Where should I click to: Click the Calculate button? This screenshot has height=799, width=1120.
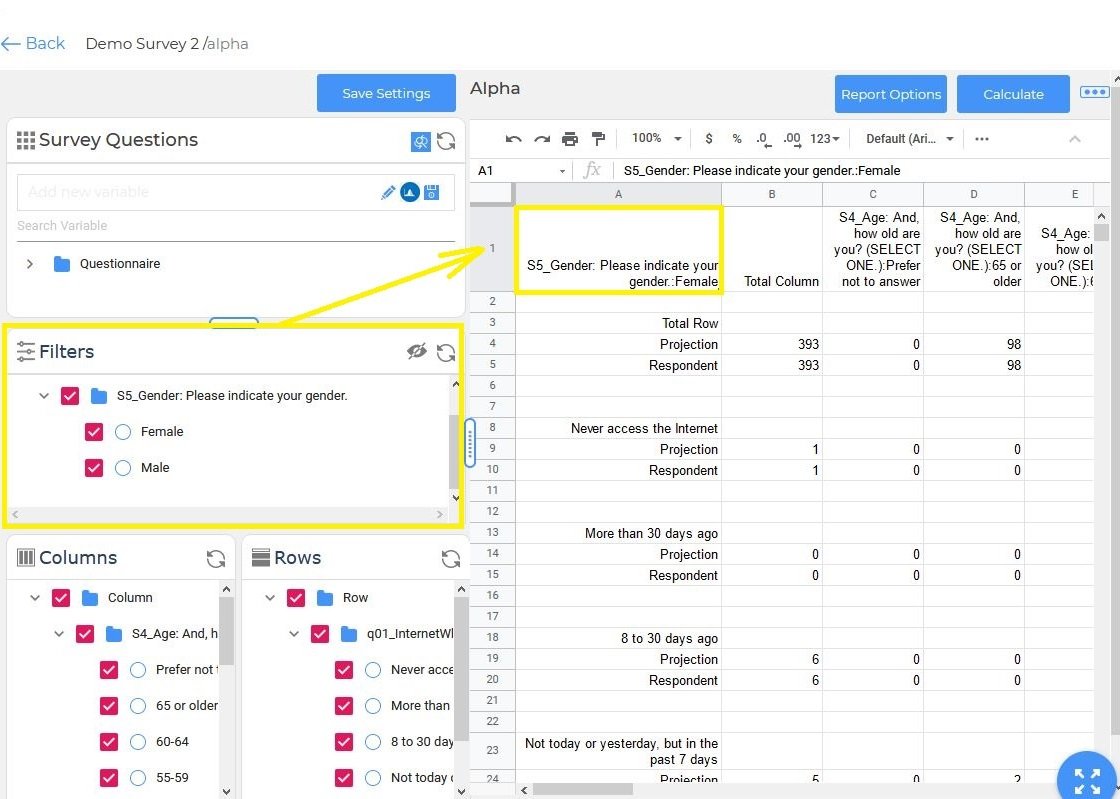[x=1013, y=94]
